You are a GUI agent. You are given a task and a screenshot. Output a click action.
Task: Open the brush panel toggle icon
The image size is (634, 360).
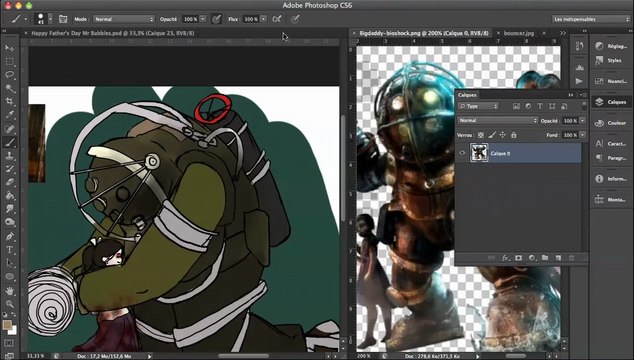[63, 19]
